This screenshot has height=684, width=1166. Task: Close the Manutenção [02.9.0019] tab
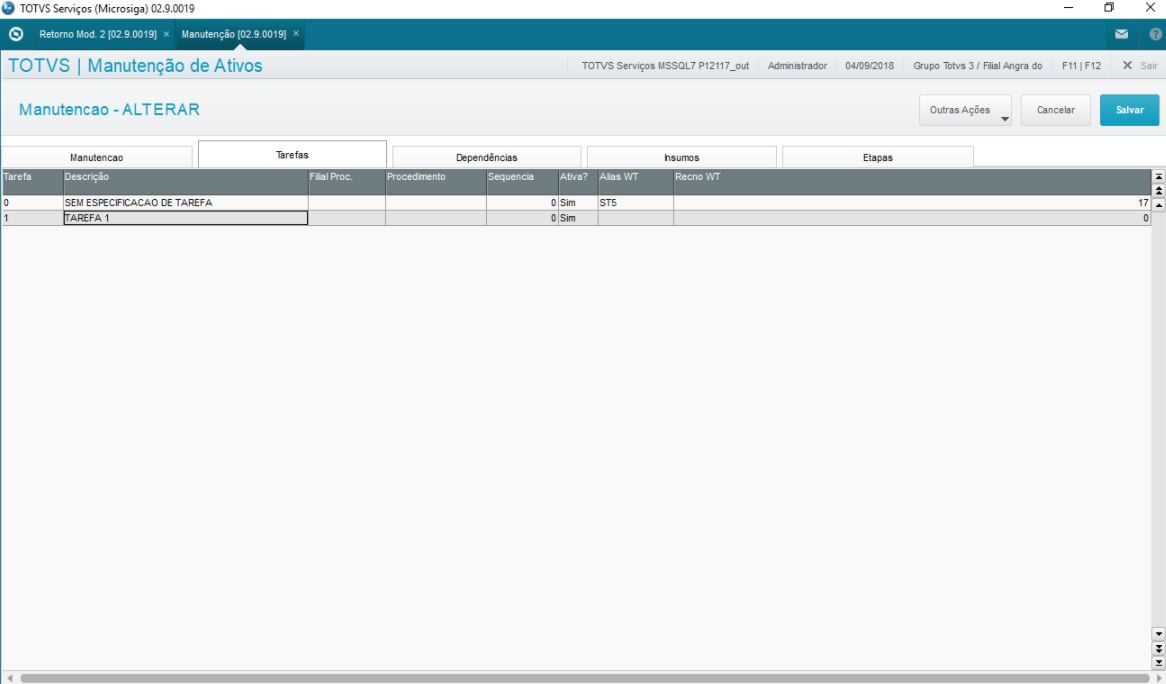click(296, 33)
